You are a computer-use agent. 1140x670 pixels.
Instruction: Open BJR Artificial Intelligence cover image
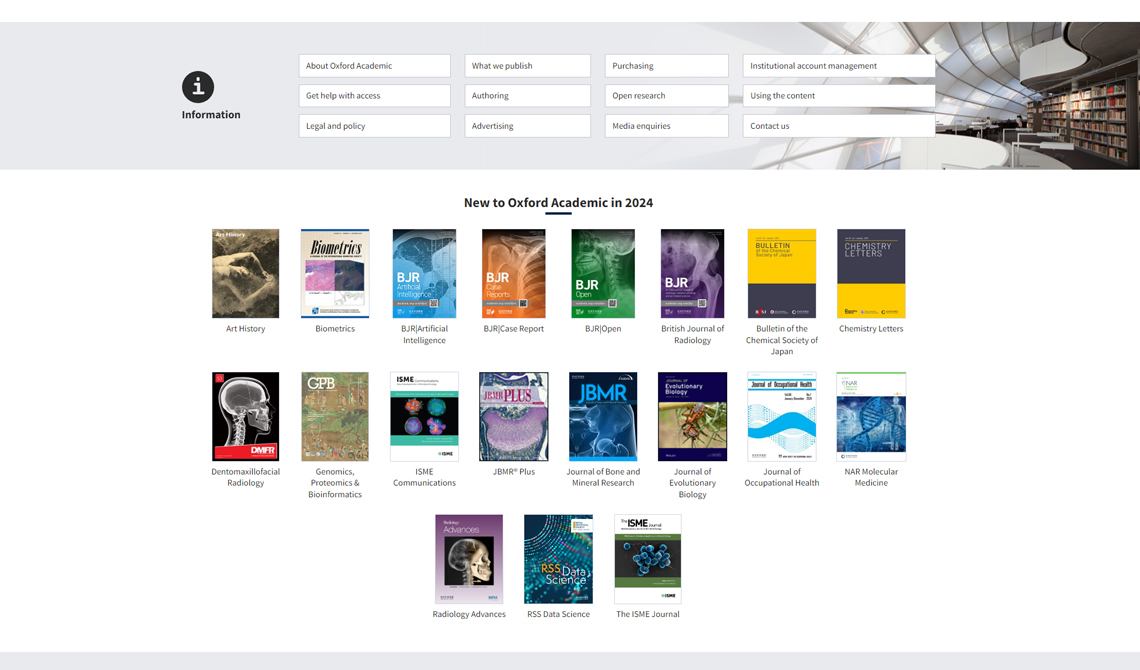coord(425,273)
